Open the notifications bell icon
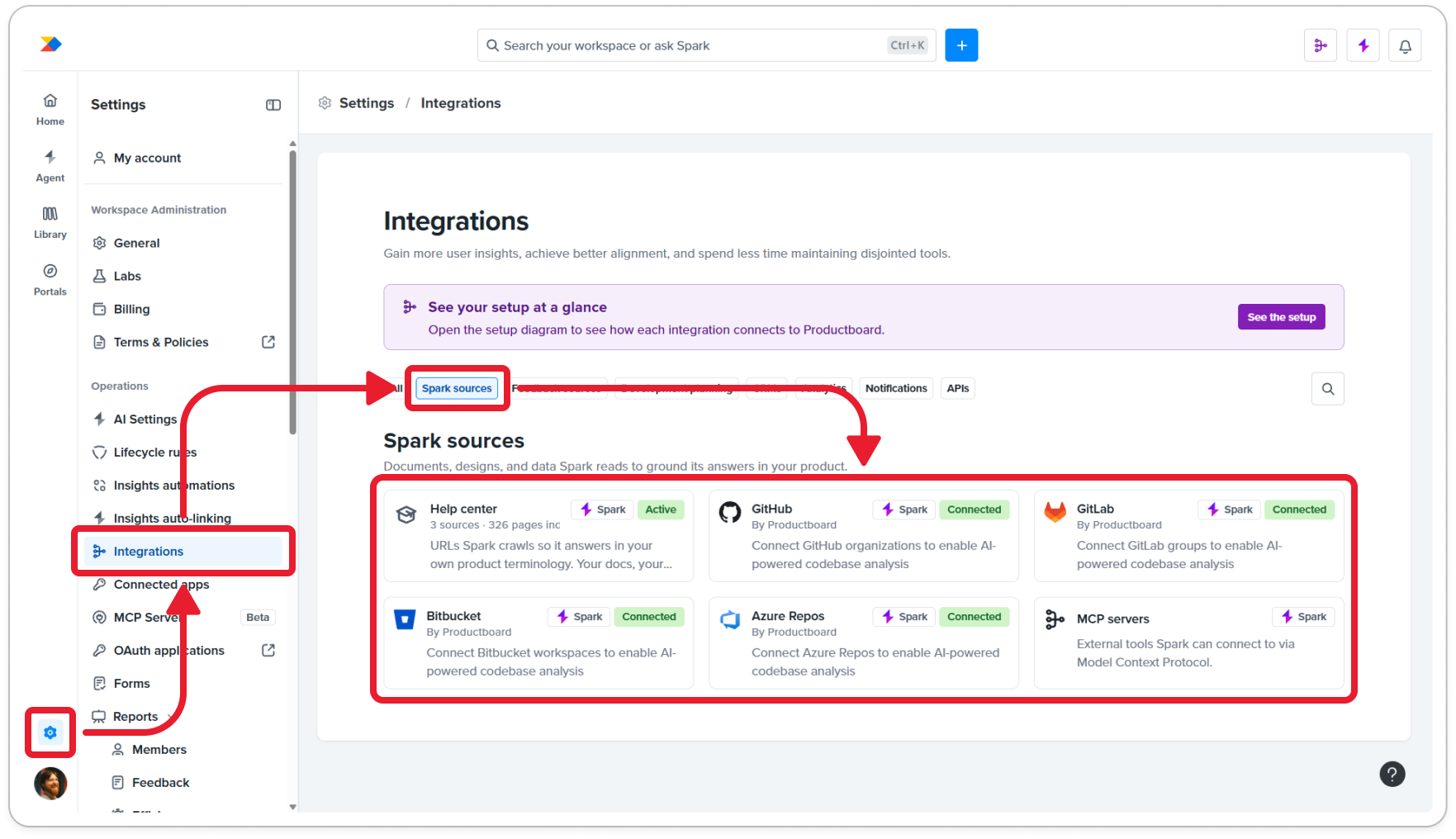This screenshot has height=839, width=1456. point(1405,45)
